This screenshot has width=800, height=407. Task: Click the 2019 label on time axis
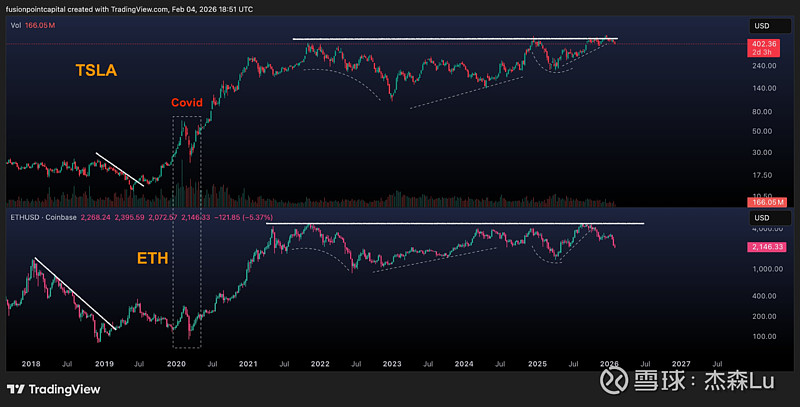pyautogui.click(x=104, y=364)
